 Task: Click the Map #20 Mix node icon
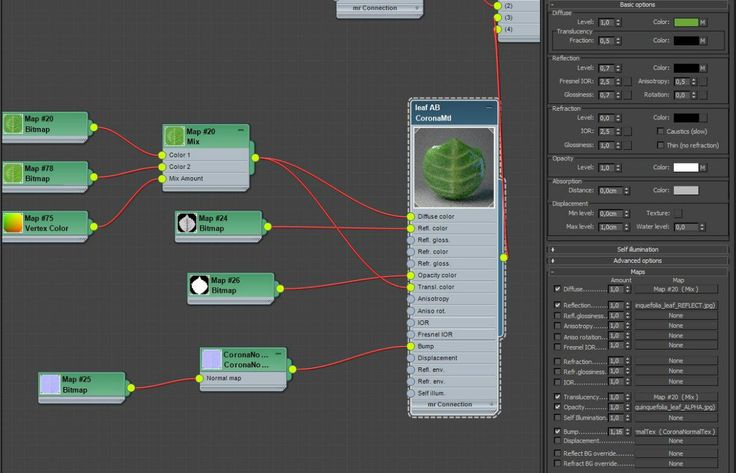[x=174, y=137]
